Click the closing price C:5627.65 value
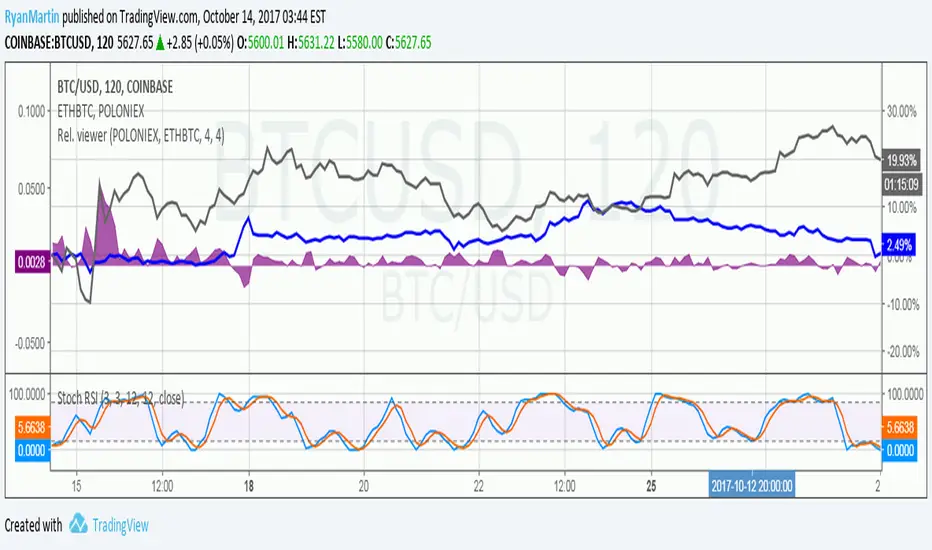The image size is (932, 550). click(408, 43)
